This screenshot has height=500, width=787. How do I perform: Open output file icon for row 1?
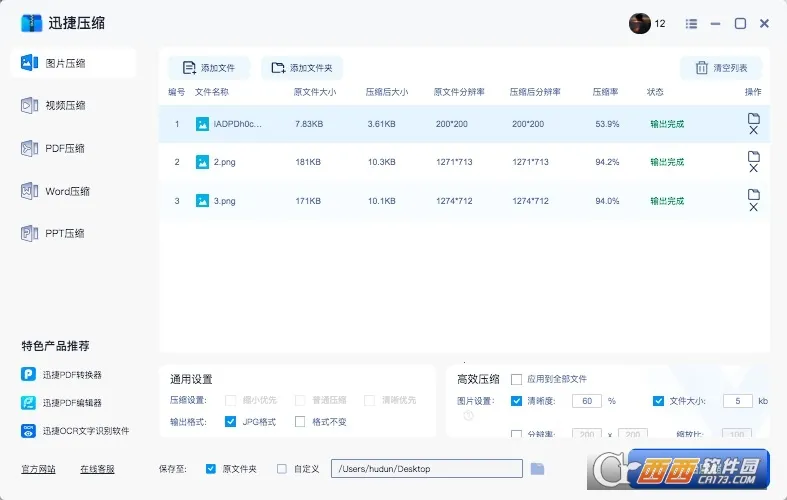point(753,118)
